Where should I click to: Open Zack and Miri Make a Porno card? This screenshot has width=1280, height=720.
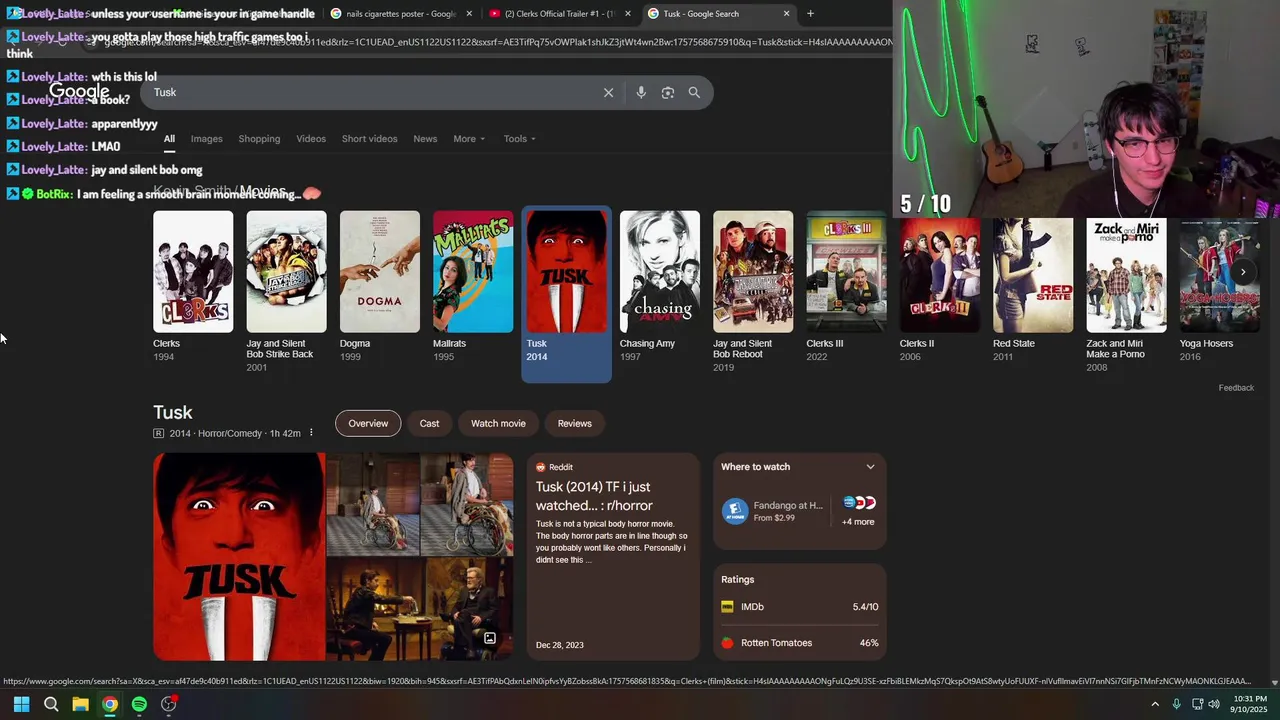tap(1126, 295)
